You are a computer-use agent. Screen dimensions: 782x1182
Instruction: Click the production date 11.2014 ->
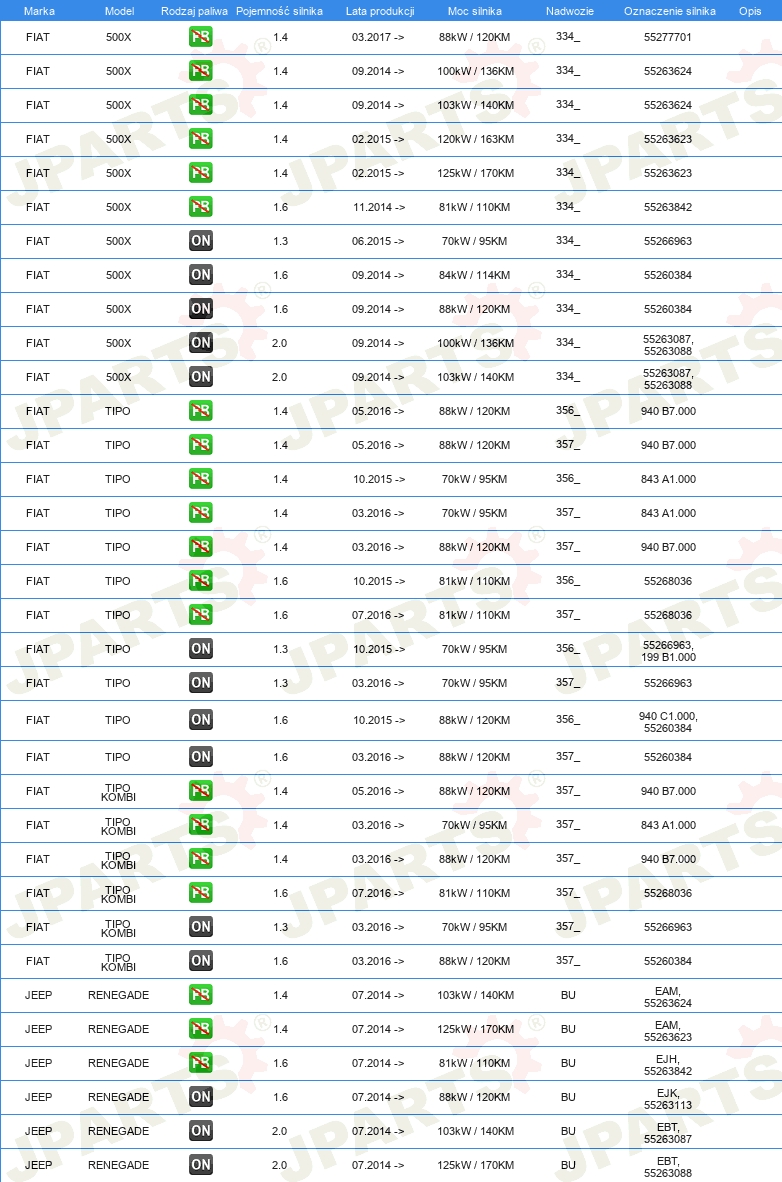379,207
